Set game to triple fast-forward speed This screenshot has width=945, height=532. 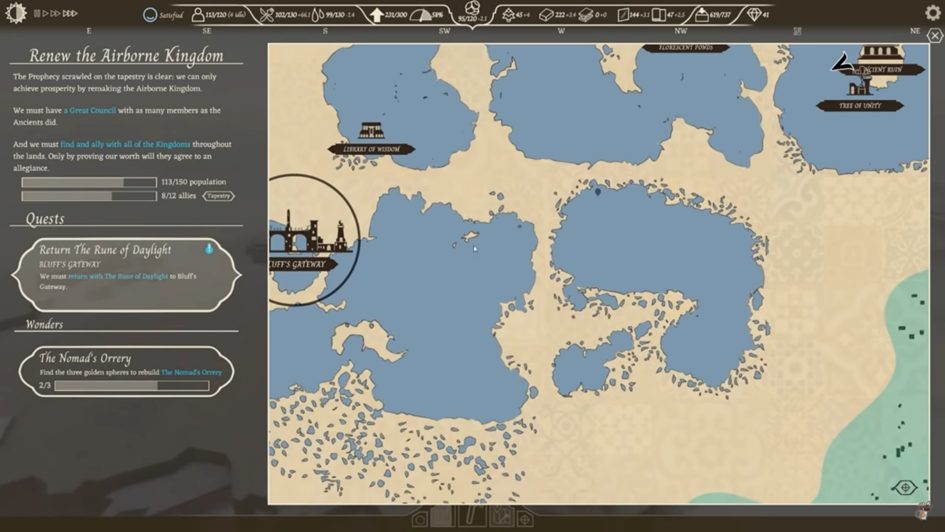[x=70, y=13]
